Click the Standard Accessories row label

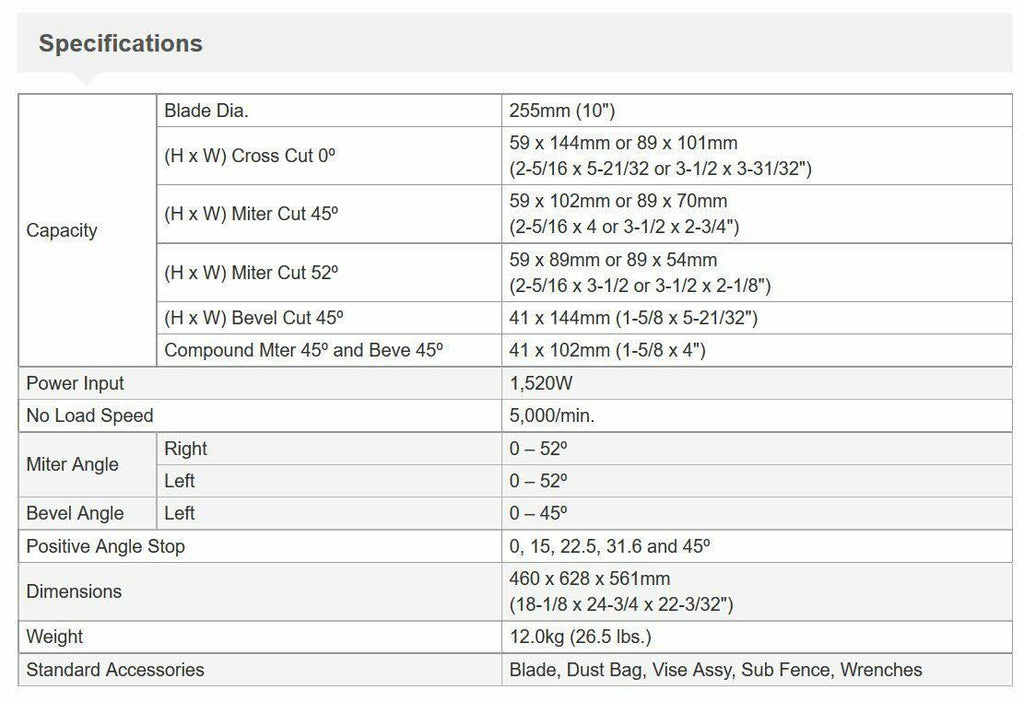tap(115, 669)
